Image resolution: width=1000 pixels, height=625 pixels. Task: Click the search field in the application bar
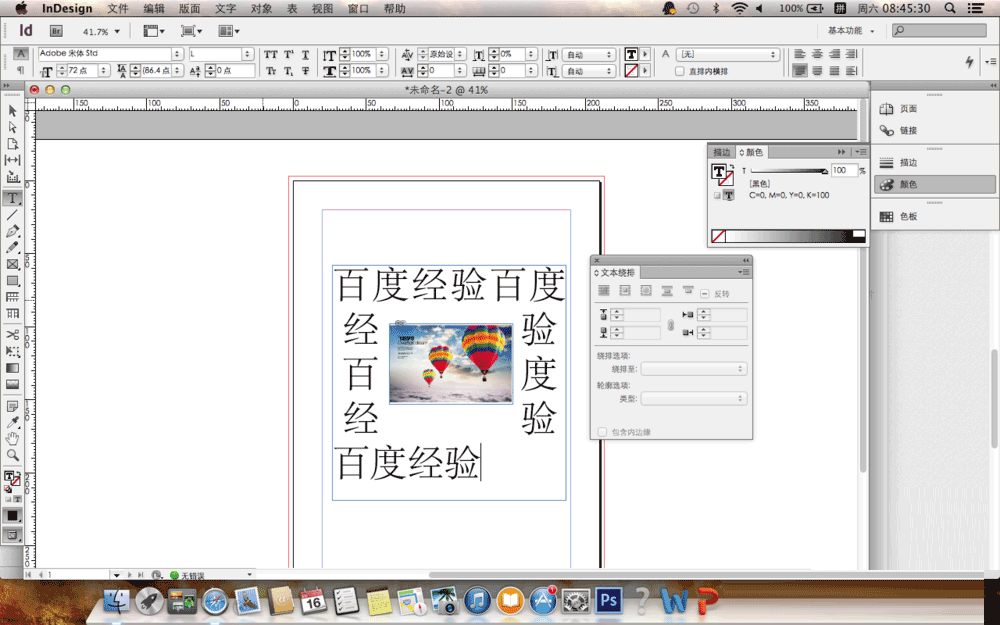pos(939,31)
